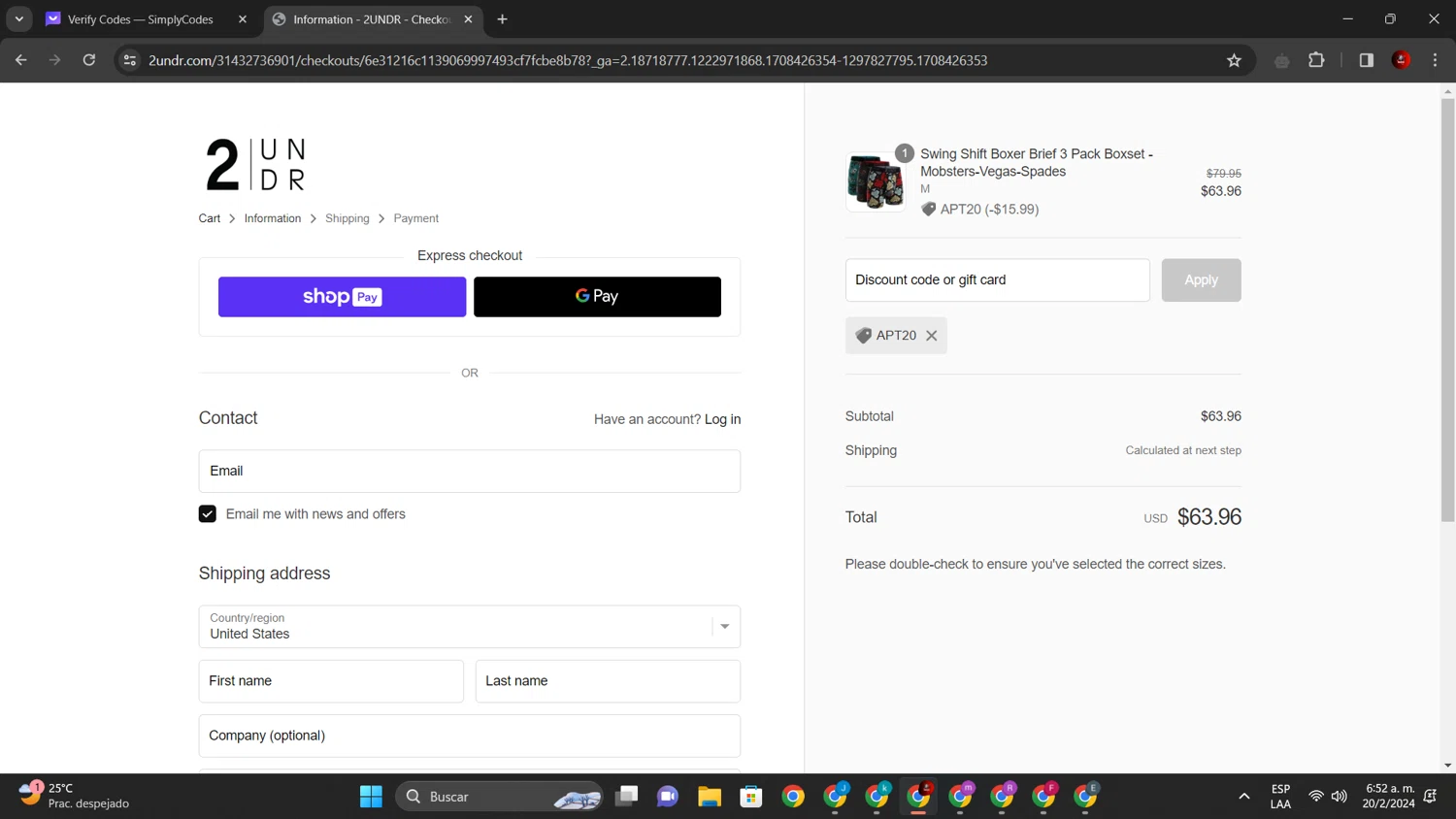Switch to Verify Codes — SimplyCodes tab
Screen dimensions: 1456x819
tap(140, 19)
